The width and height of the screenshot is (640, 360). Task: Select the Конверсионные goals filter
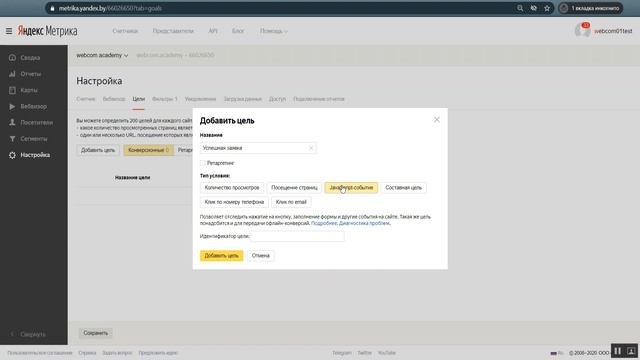point(149,150)
